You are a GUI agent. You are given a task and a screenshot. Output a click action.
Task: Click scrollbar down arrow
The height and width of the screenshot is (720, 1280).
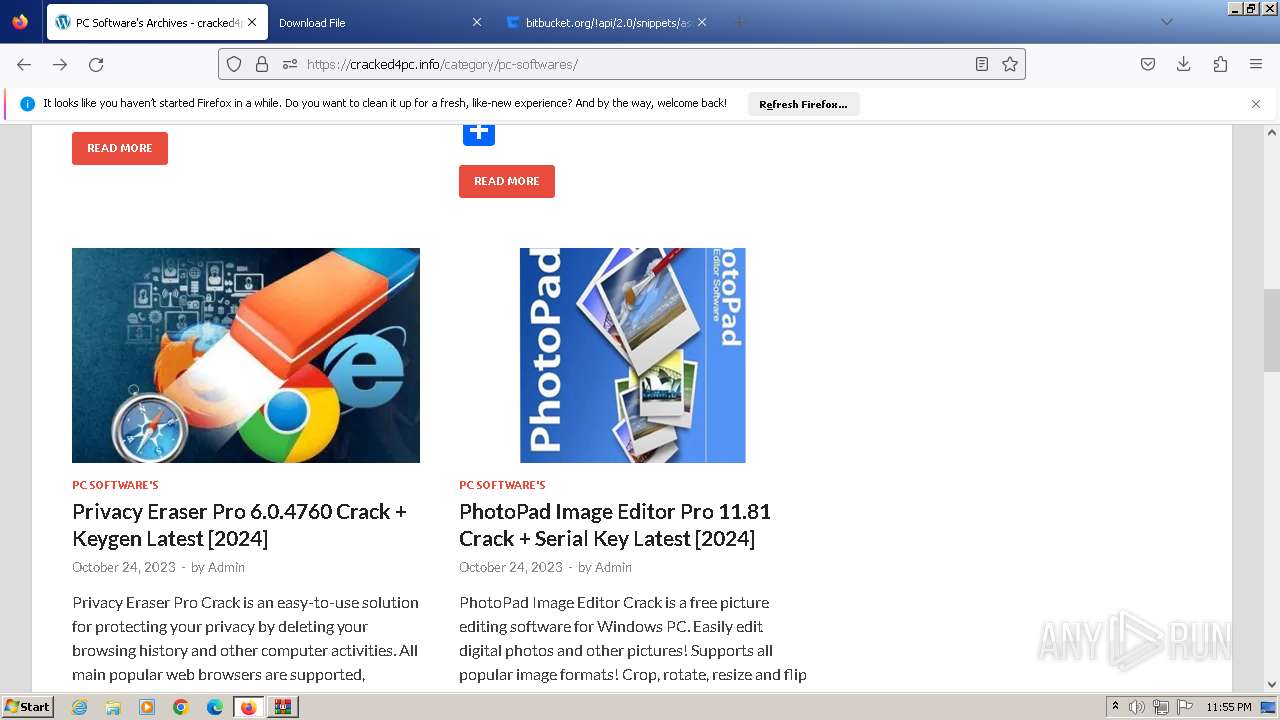pyautogui.click(x=1272, y=685)
